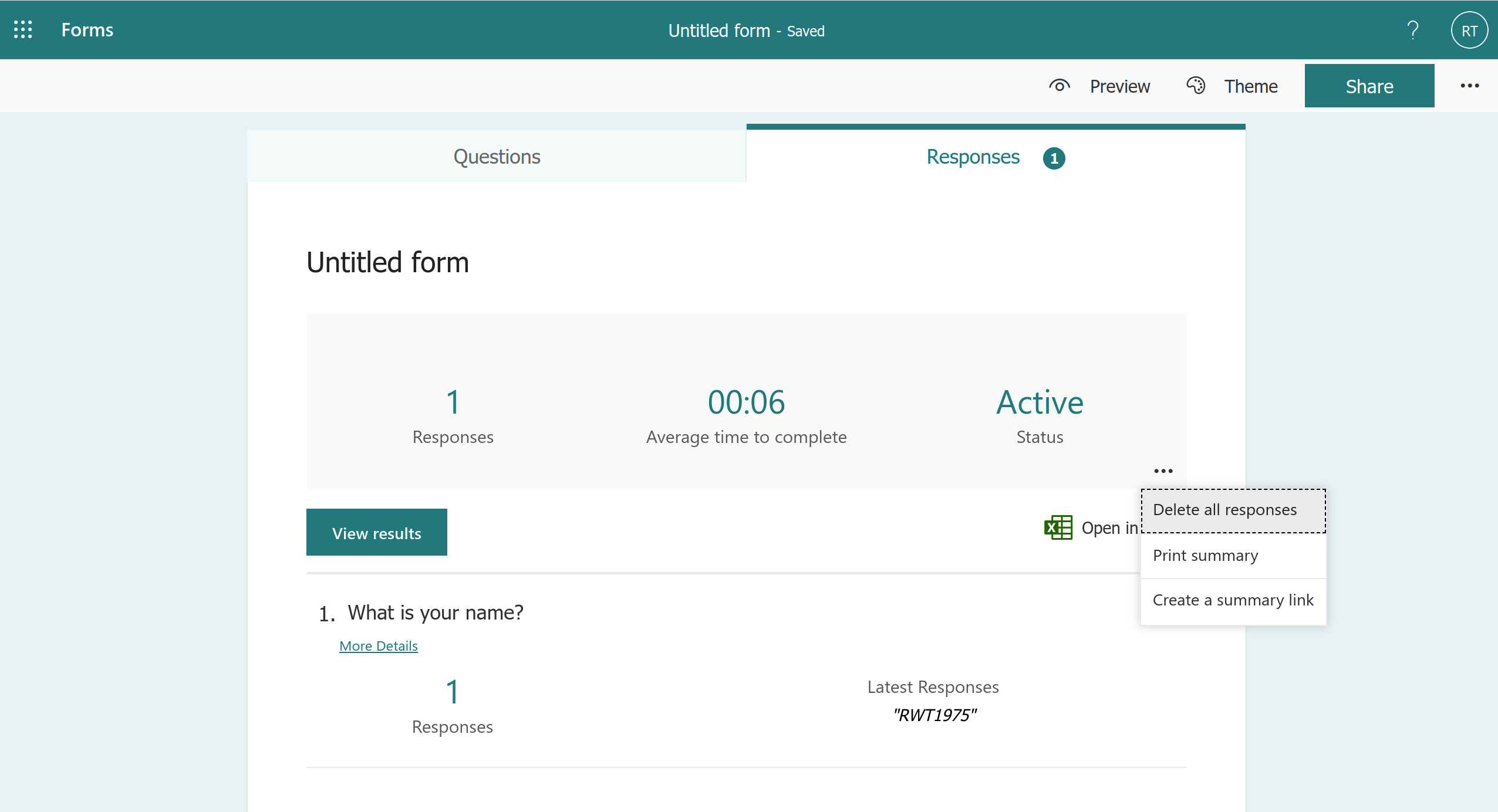Switch to the Questions tab
This screenshot has height=812, width=1498.
[497, 157]
